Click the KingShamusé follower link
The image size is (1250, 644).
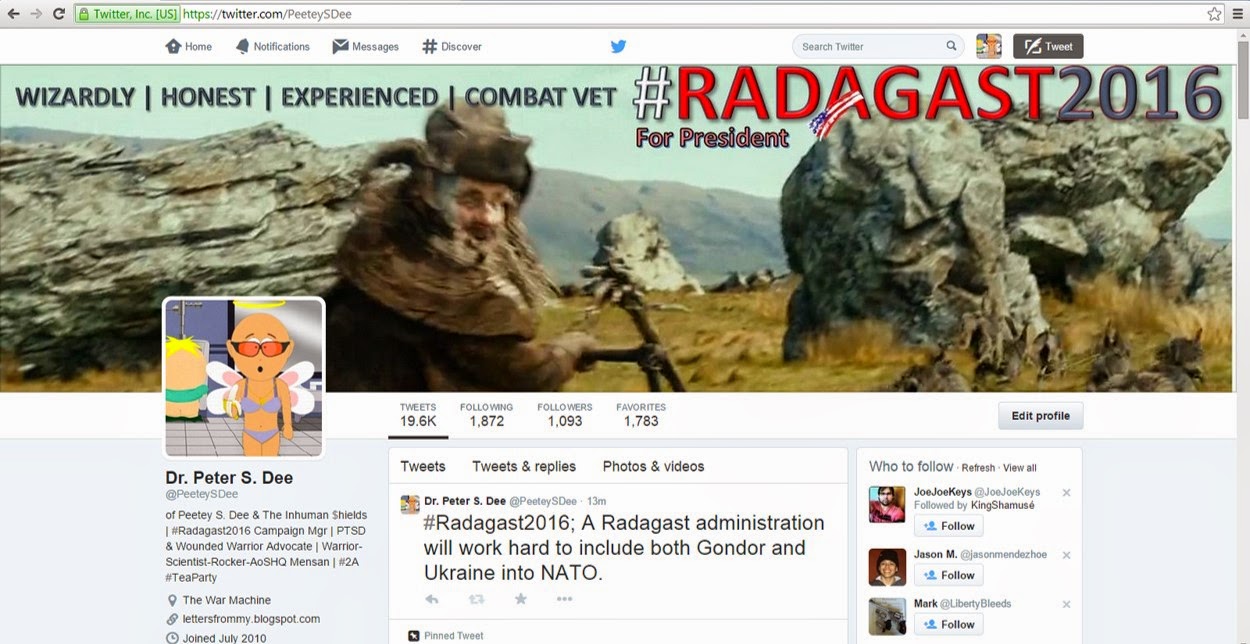click(1002, 506)
